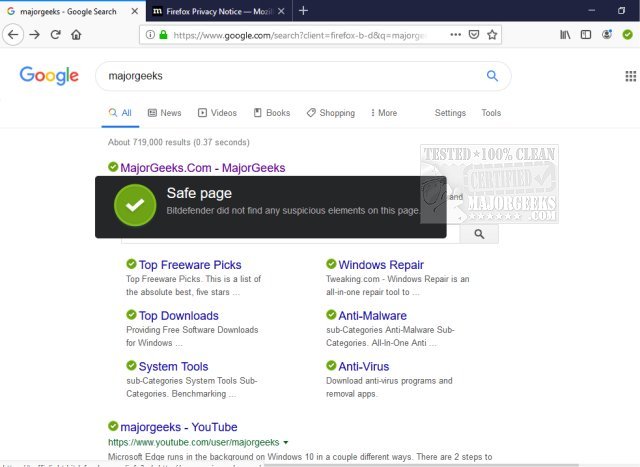Viewport: 640px width, 467px height.
Task: Click 'Safe page' notification title text
Action: point(199,193)
